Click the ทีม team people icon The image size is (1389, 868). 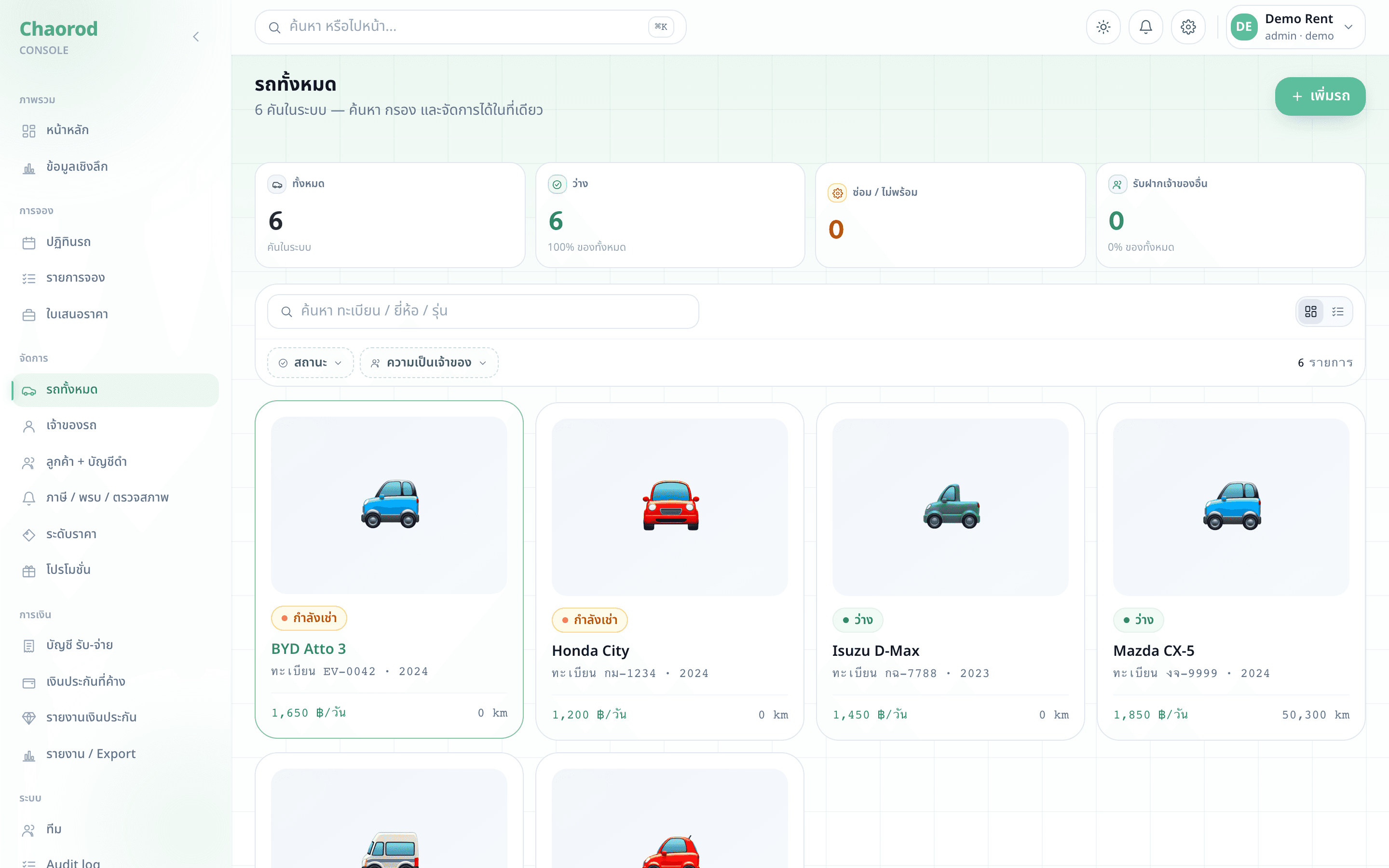click(29, 830)
